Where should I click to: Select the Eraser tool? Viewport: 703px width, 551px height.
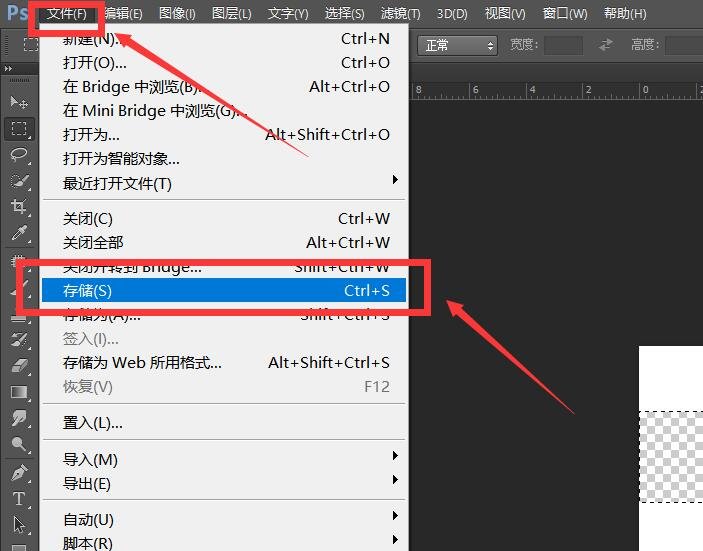tap(19, 365)
